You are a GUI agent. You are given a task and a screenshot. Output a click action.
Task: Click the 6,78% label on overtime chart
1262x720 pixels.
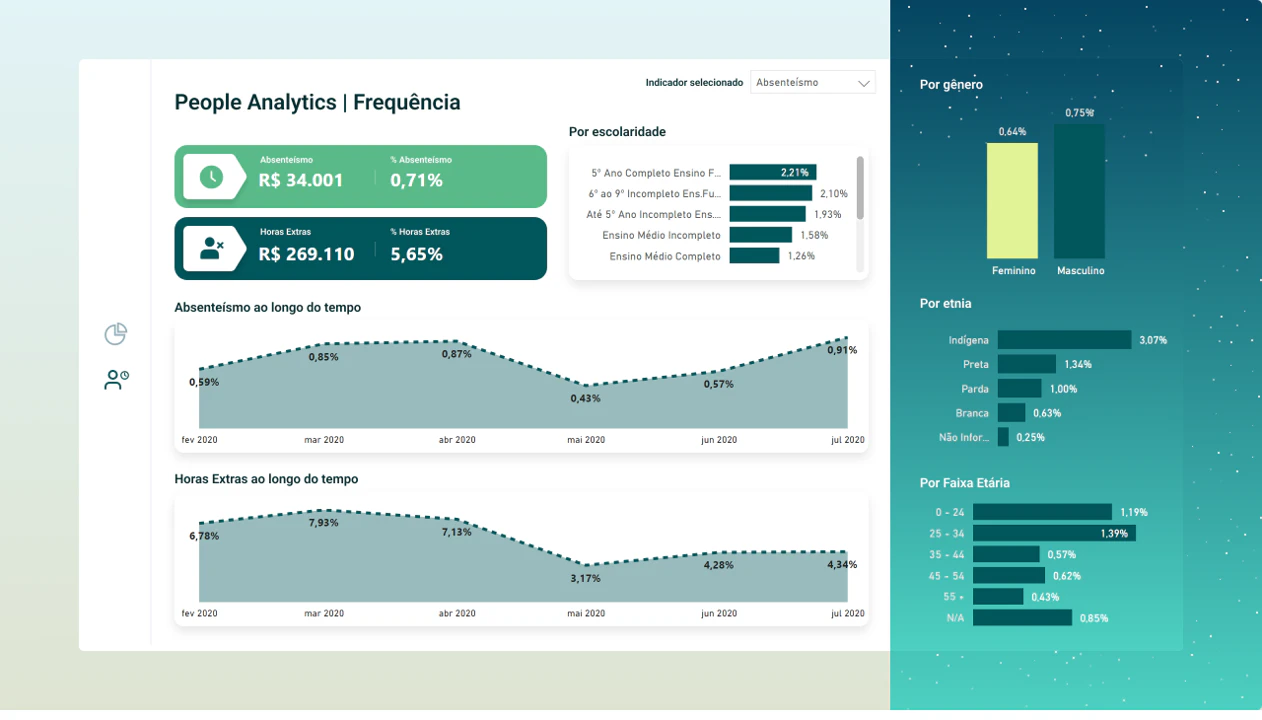point(204,536)
